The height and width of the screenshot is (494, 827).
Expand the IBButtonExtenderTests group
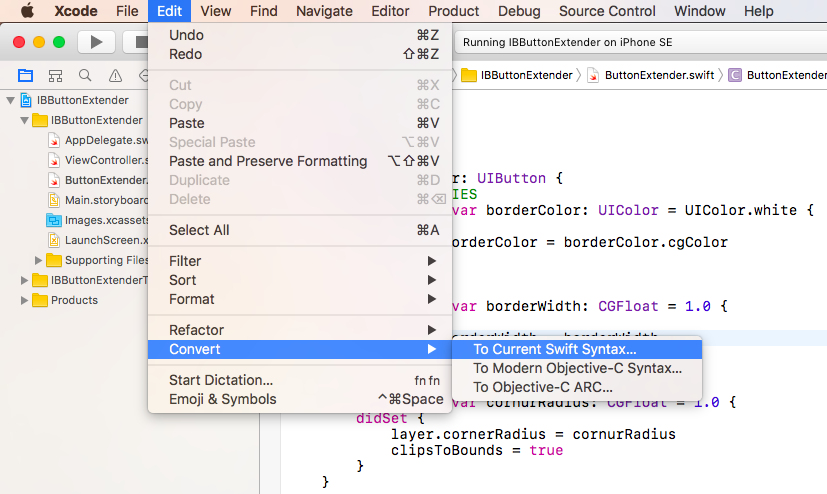24,280
